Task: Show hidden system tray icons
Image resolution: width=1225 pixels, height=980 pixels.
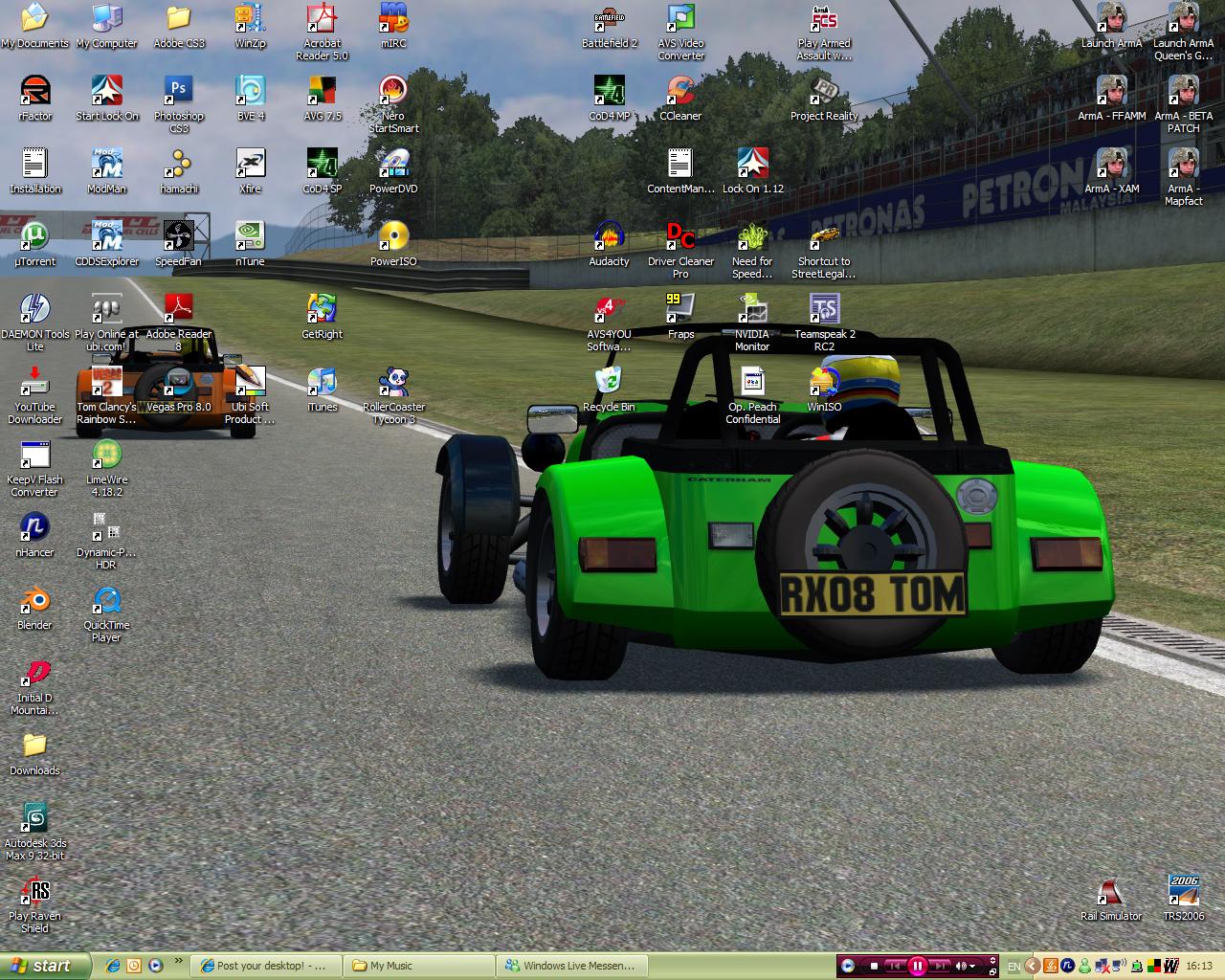Action: pos(1033,966)
